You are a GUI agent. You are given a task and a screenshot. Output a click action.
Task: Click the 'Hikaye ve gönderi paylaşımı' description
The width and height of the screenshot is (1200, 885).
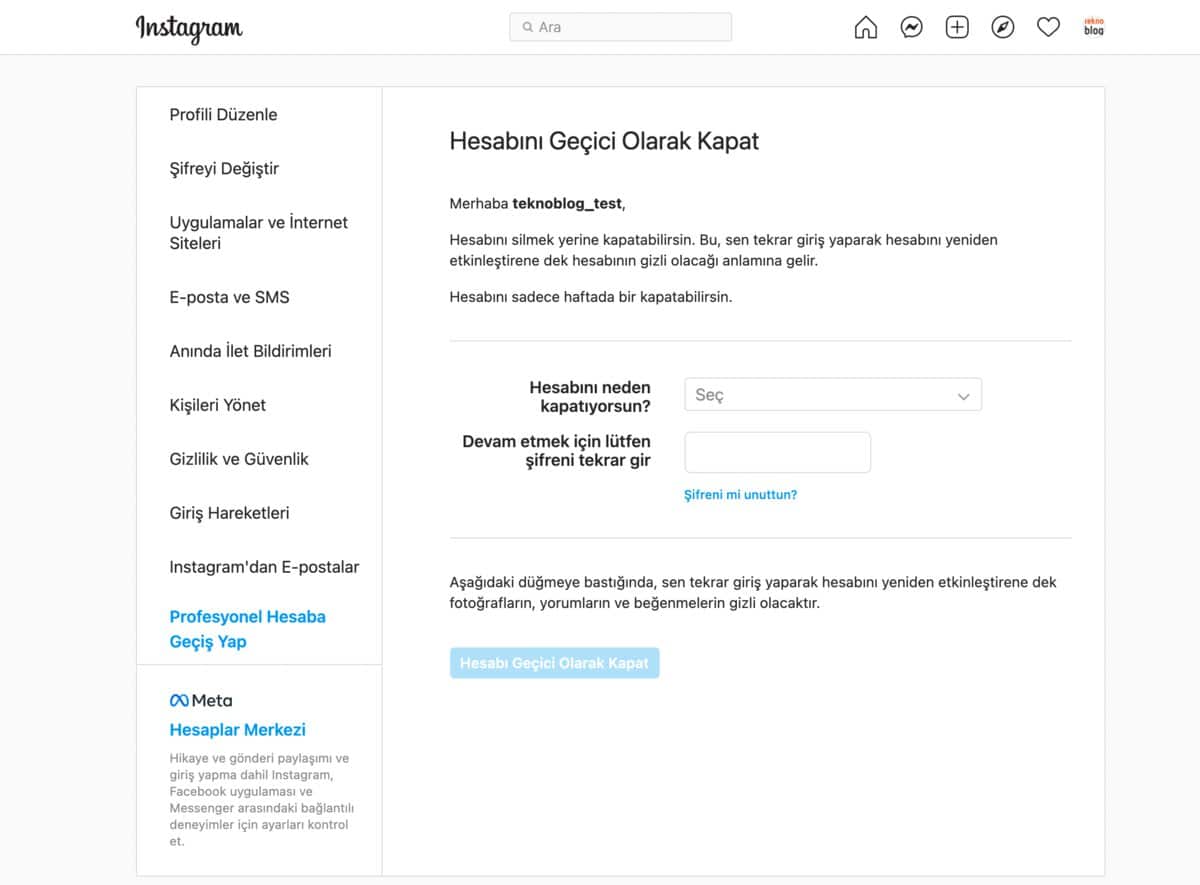click(x=261, y=800)
